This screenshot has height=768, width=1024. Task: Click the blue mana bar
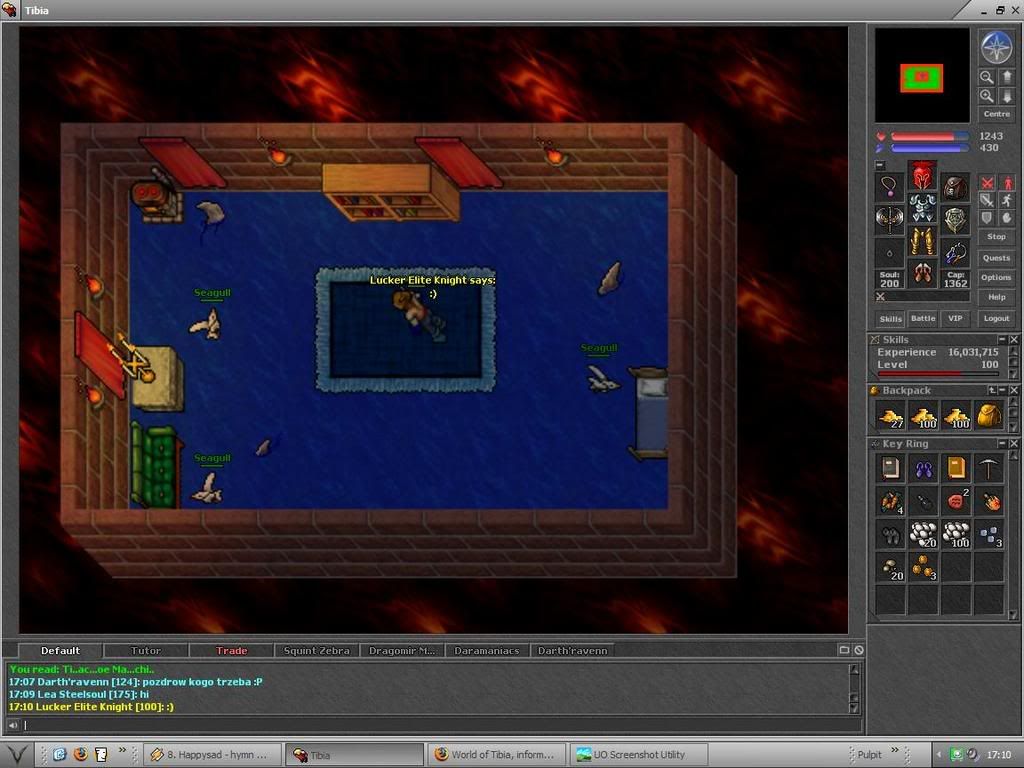929,148
